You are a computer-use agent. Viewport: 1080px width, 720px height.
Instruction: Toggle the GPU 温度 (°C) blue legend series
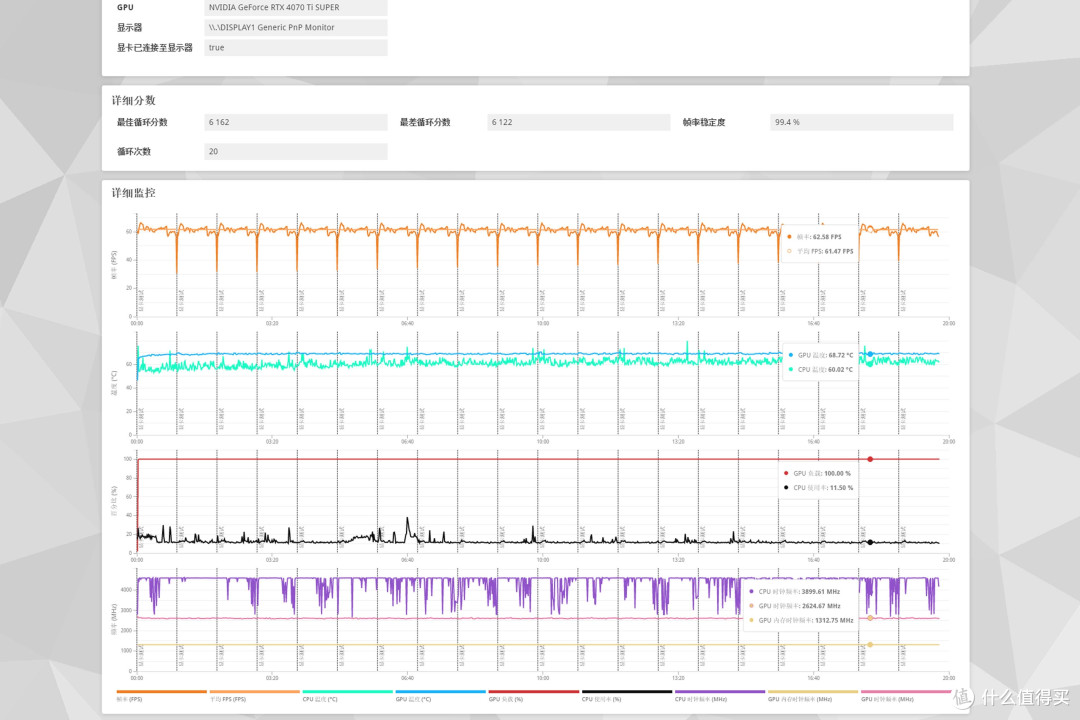pyautogui.click(x=440, y=695)
